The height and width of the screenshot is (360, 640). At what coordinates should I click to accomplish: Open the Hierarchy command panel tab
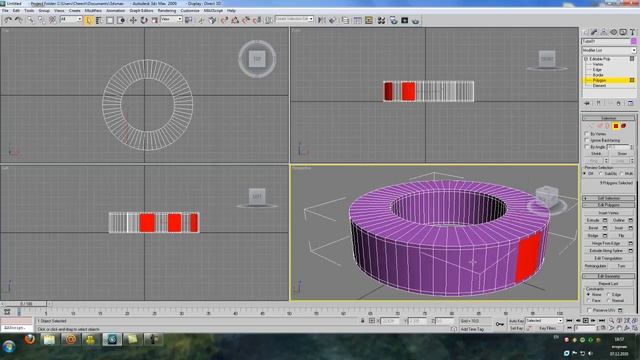(x=604, y=32)
